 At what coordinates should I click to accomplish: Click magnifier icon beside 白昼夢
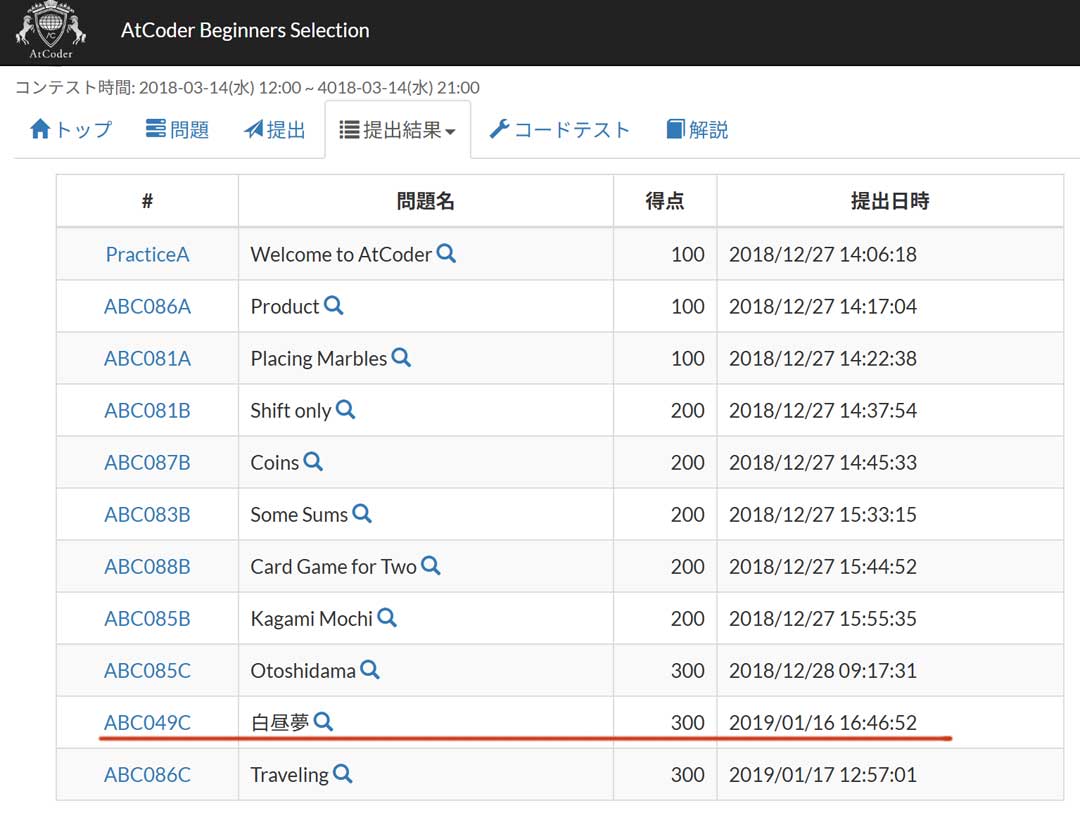pyautogui.click(x=323, y=722)
